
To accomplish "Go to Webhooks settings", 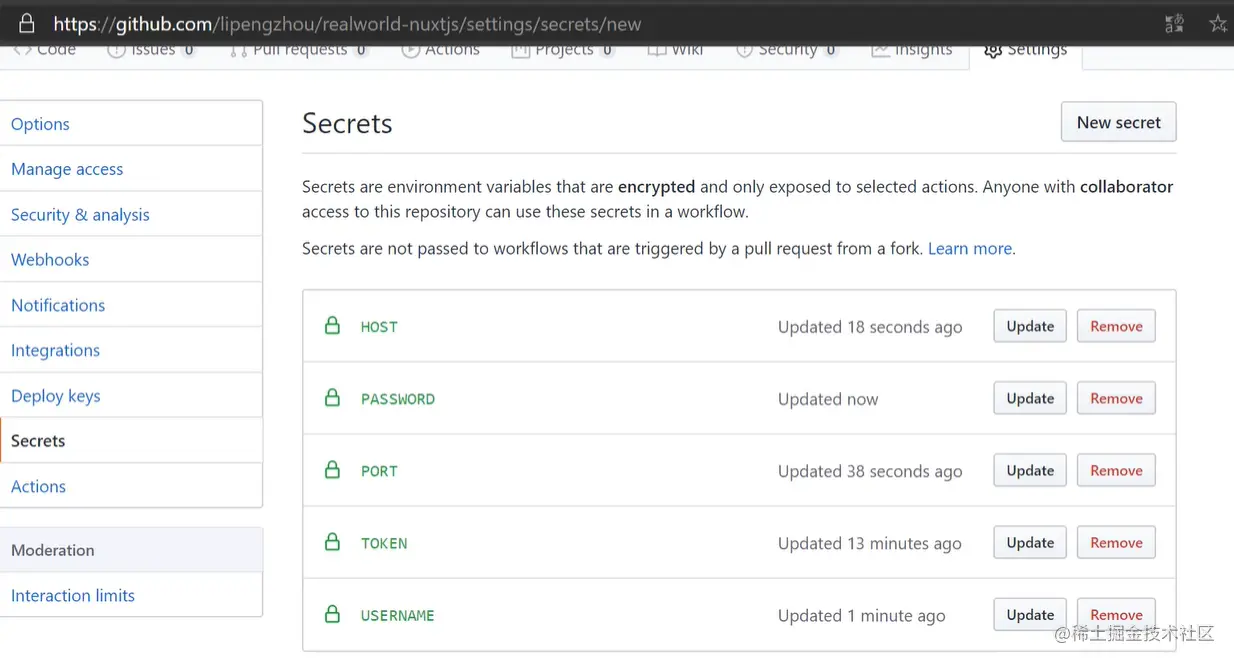I will point(131,259).
